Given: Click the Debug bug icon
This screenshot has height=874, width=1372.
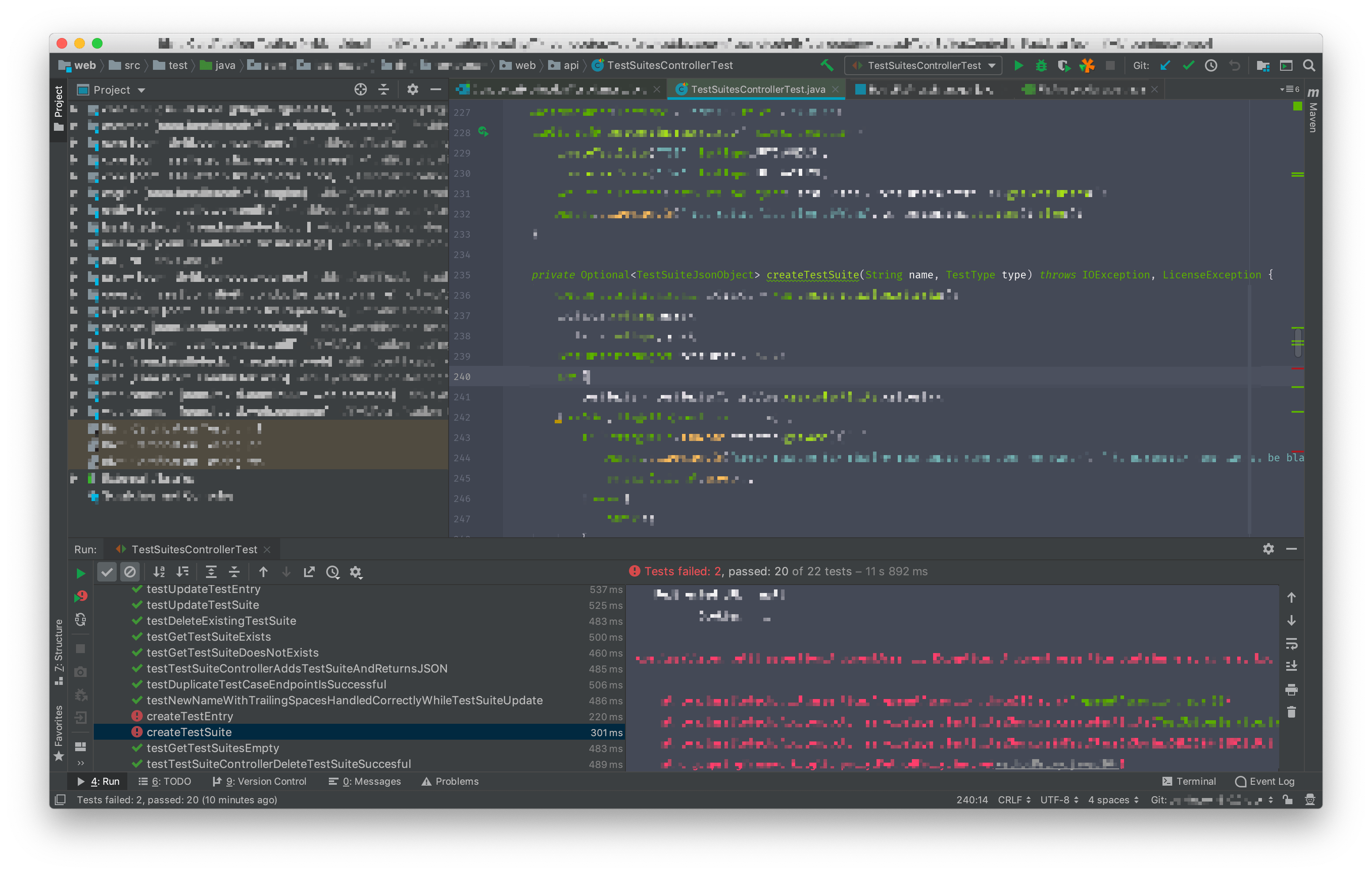Looking at the screenshot, I should pyautogui.click(x=1041, y=65).
